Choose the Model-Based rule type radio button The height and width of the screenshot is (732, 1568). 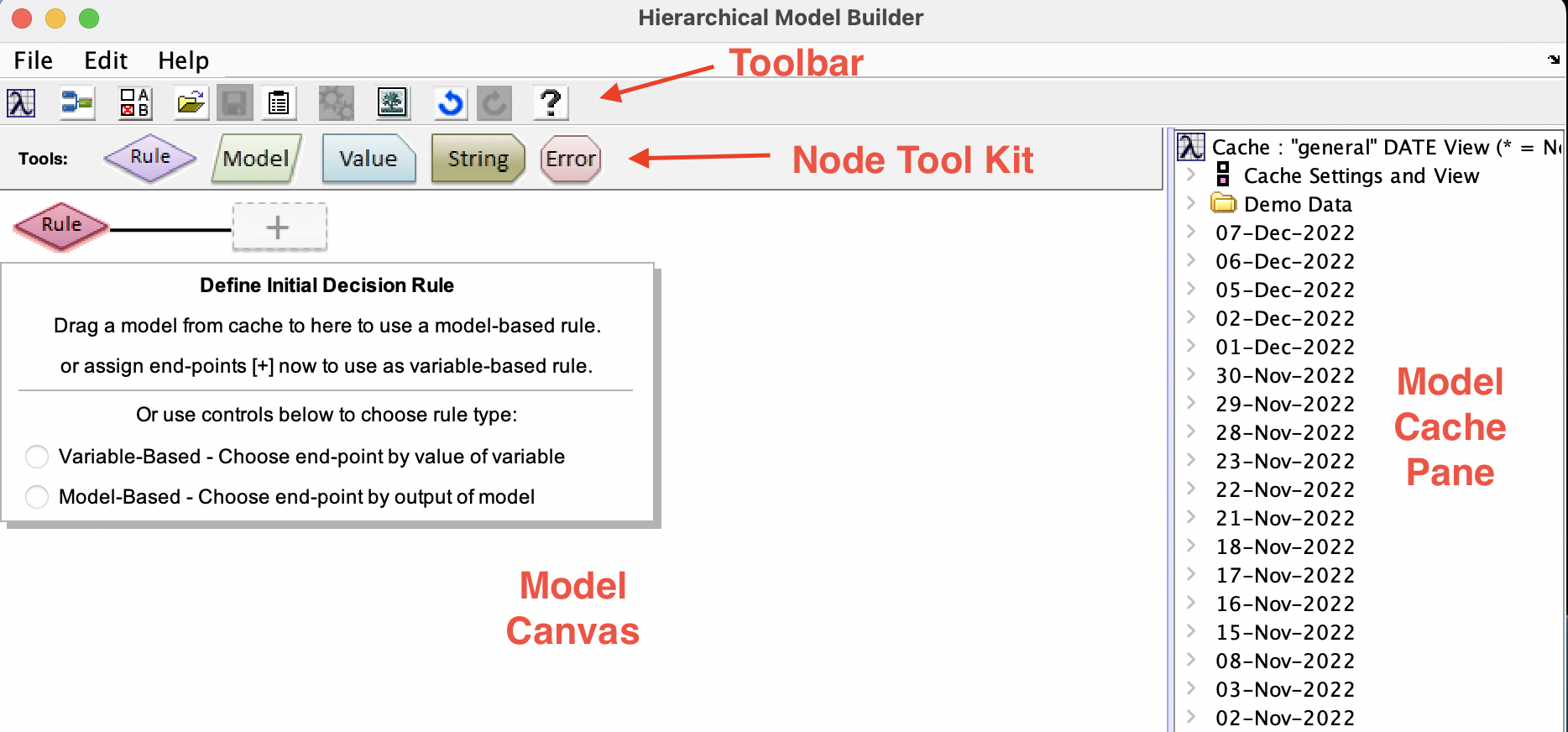click(x=37, y=497)
